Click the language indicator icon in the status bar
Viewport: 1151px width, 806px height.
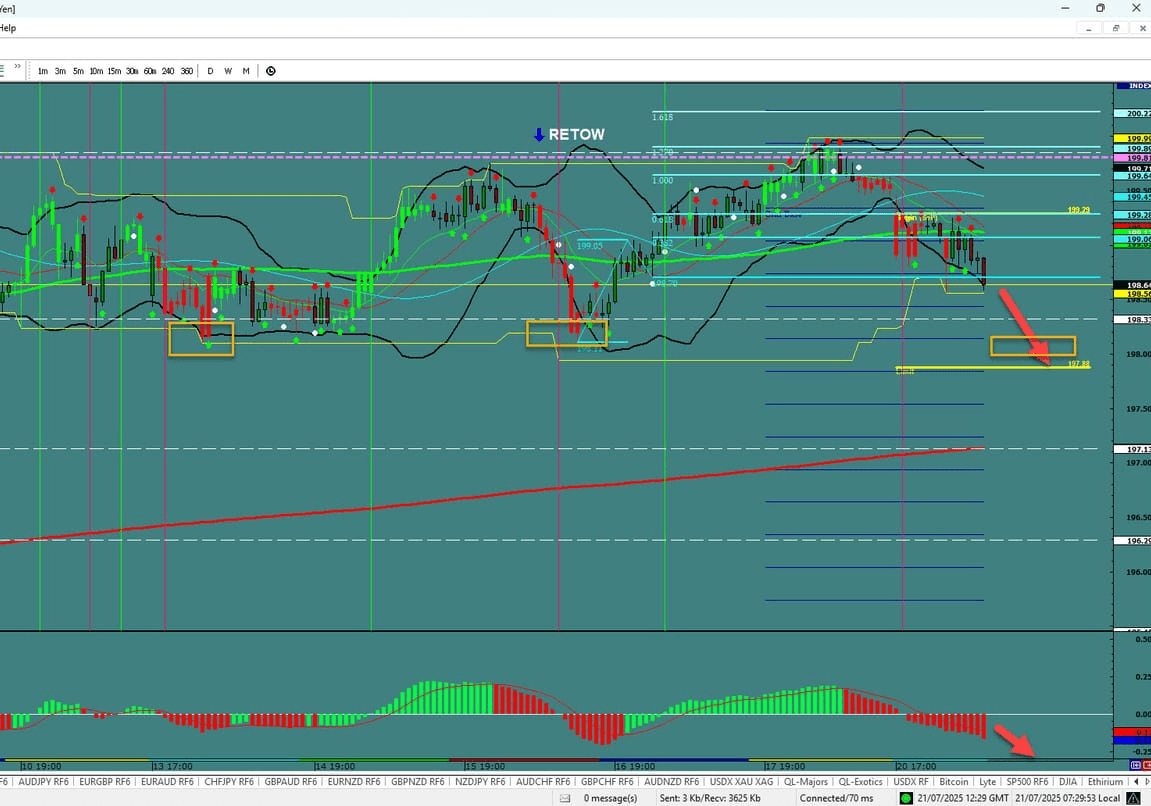1133,797
